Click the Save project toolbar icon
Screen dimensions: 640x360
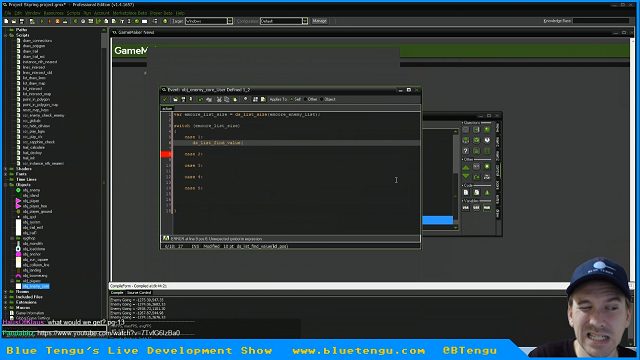coord(22,21)
